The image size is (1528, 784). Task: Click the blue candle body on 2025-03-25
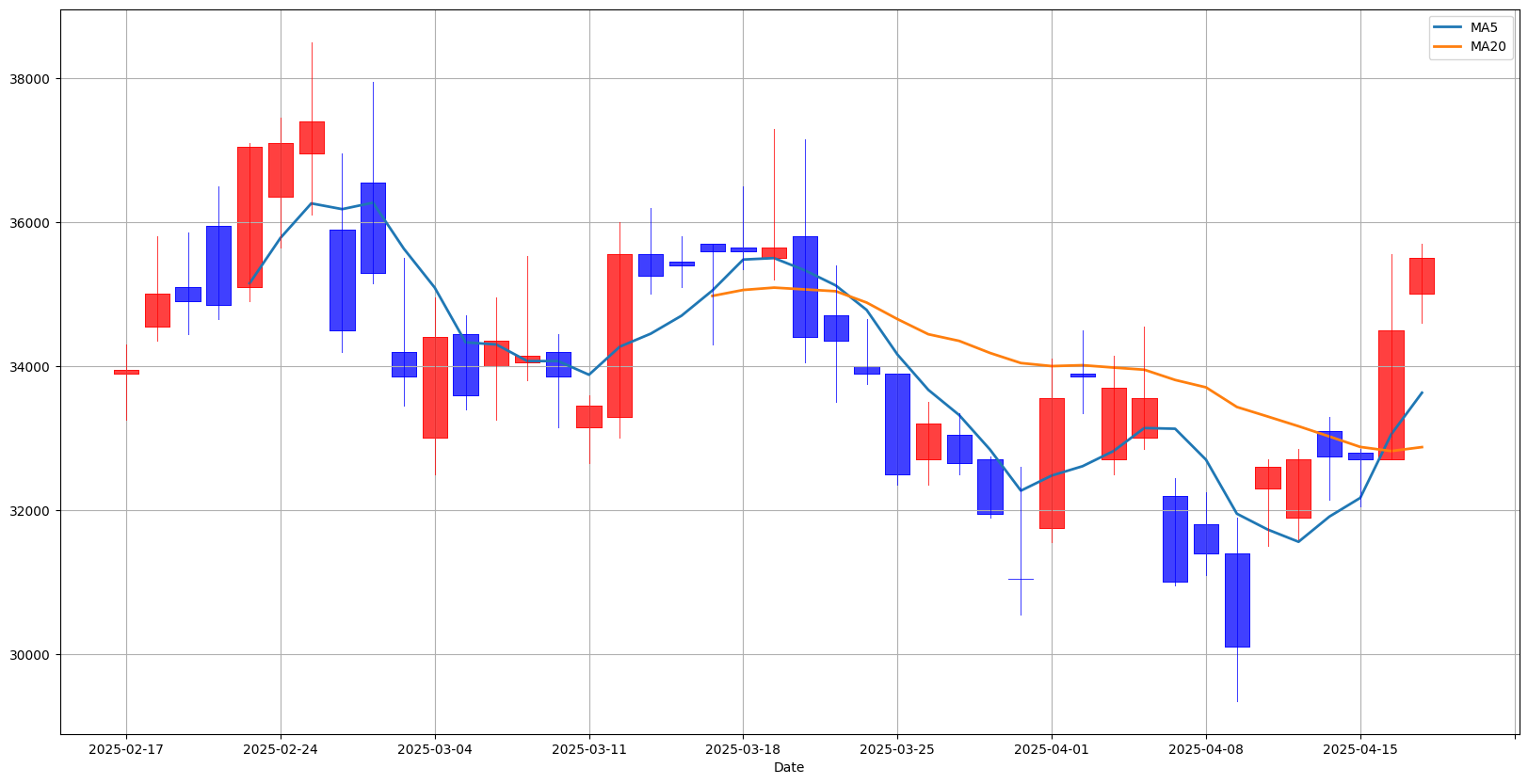(x=897, y=424)
